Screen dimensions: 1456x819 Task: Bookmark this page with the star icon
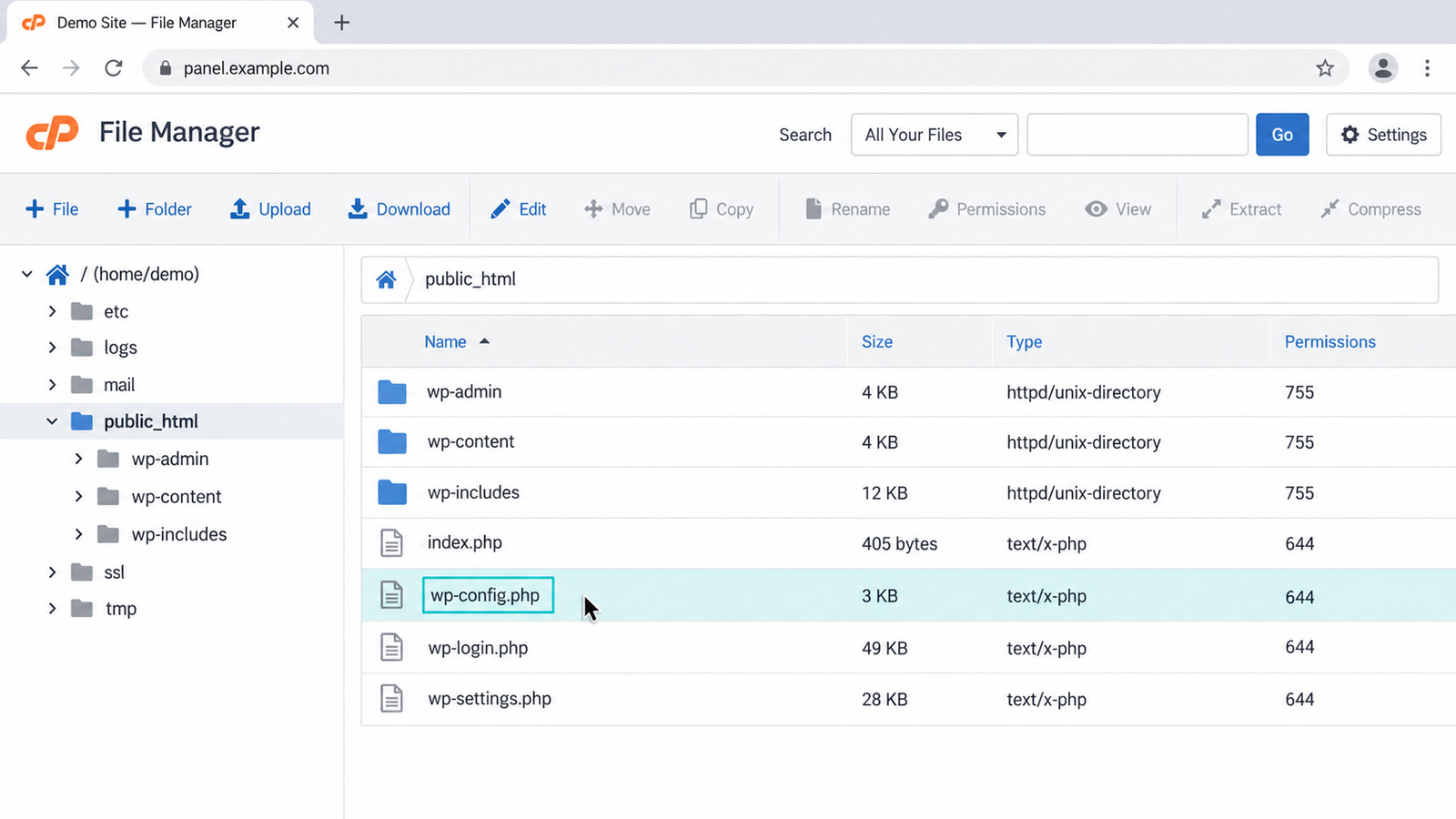coord(1325,68)
